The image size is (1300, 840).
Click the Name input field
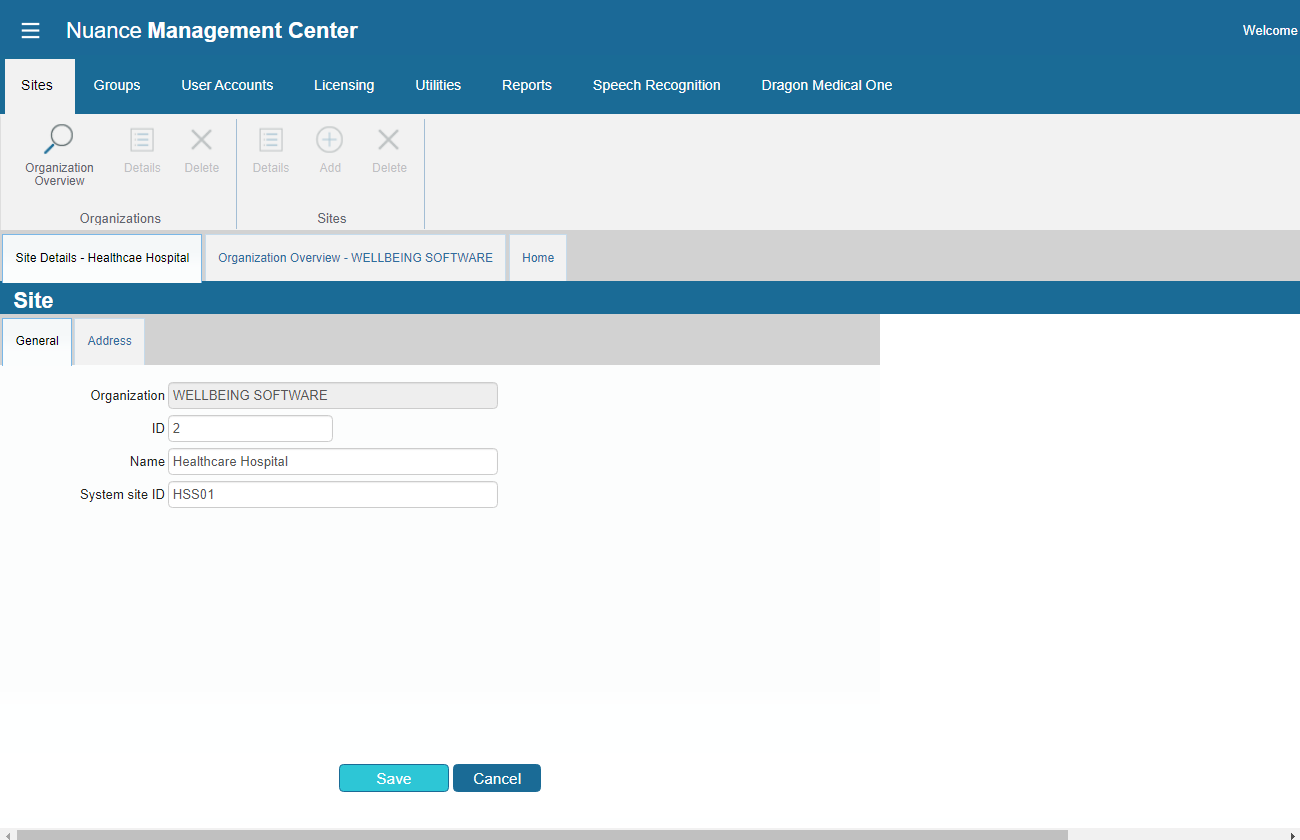(x=333, y=461)
